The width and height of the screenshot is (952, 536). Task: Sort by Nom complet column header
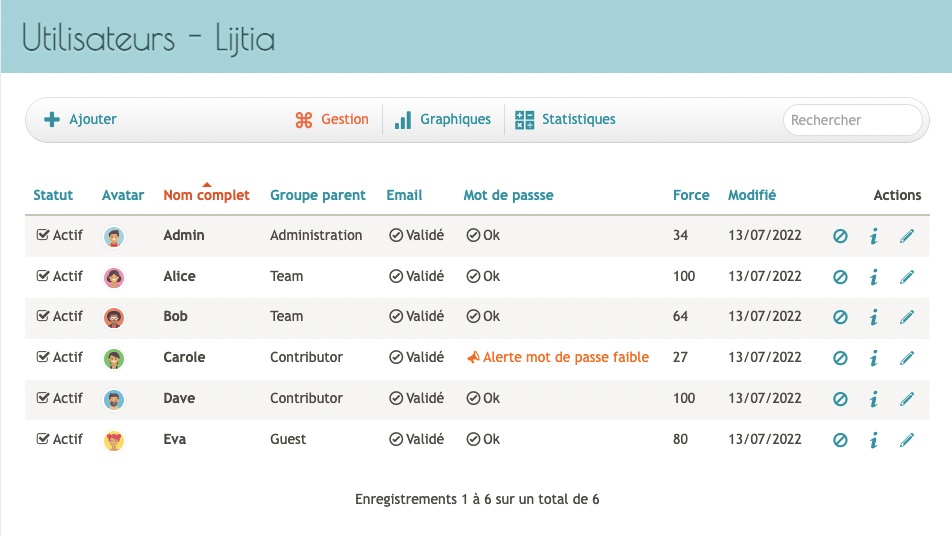coord(206,195)
